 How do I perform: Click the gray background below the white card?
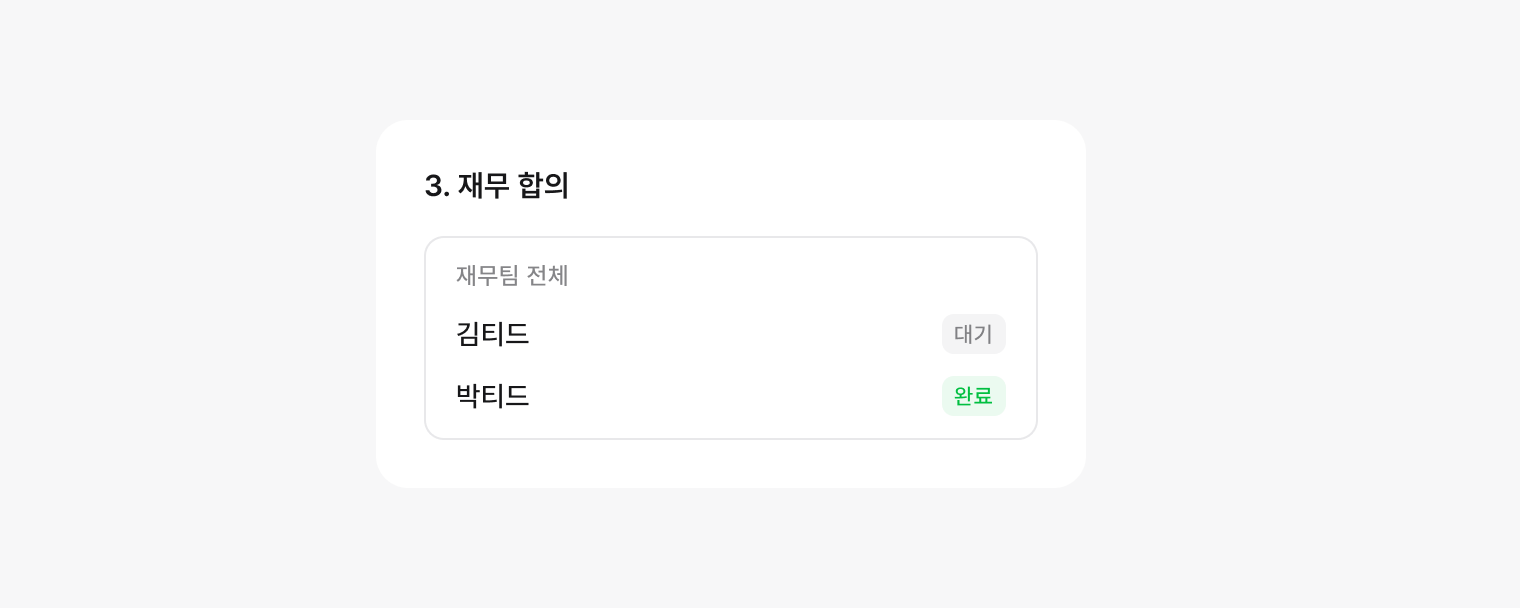pos(730,548)
